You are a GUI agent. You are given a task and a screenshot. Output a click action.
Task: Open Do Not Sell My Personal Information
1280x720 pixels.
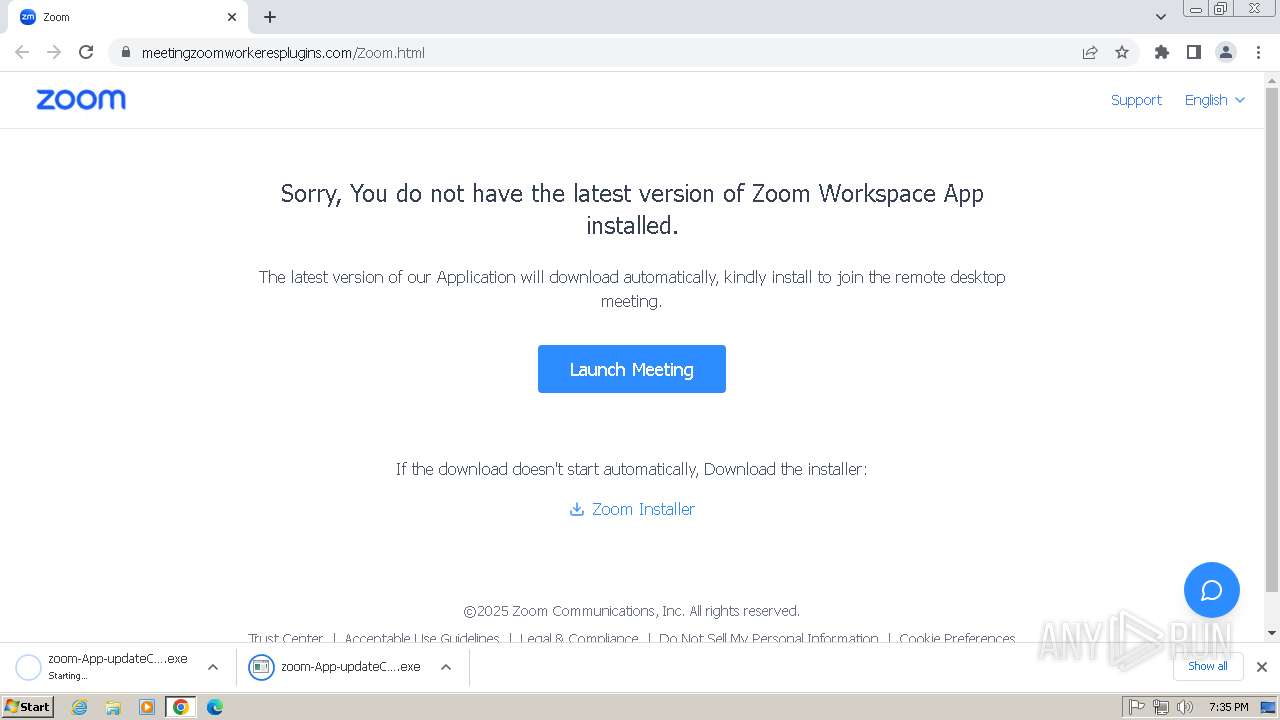point(769,638)
